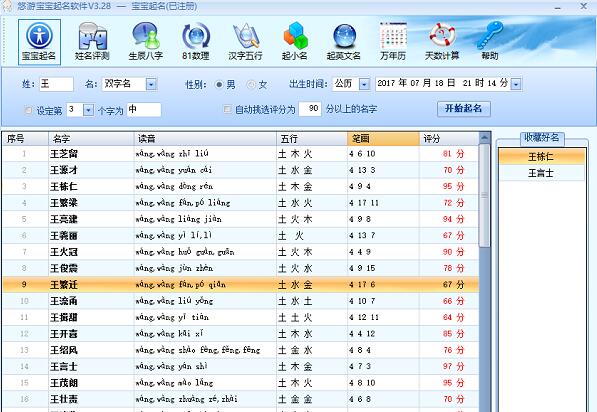Click the name list scrollbar thumb
The height and width of the screenshot is (412, 597).
tap(484, 195)
